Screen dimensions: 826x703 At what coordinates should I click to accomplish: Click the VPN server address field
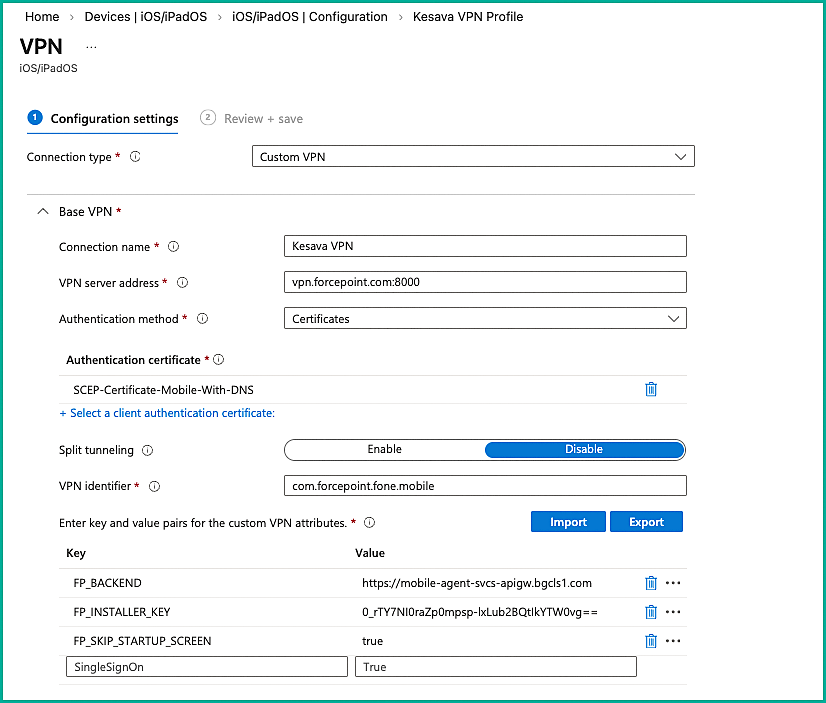tap(485, 282)
